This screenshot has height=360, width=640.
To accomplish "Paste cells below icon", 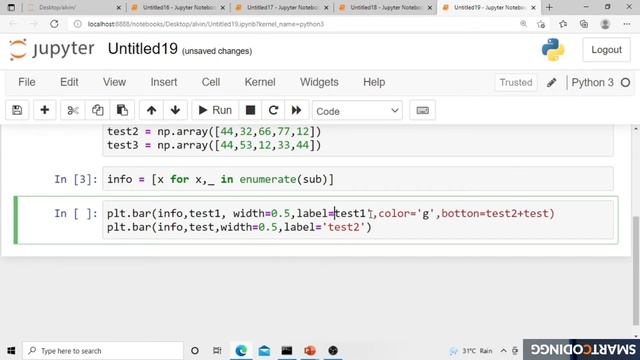I will [x=122, y=110].
